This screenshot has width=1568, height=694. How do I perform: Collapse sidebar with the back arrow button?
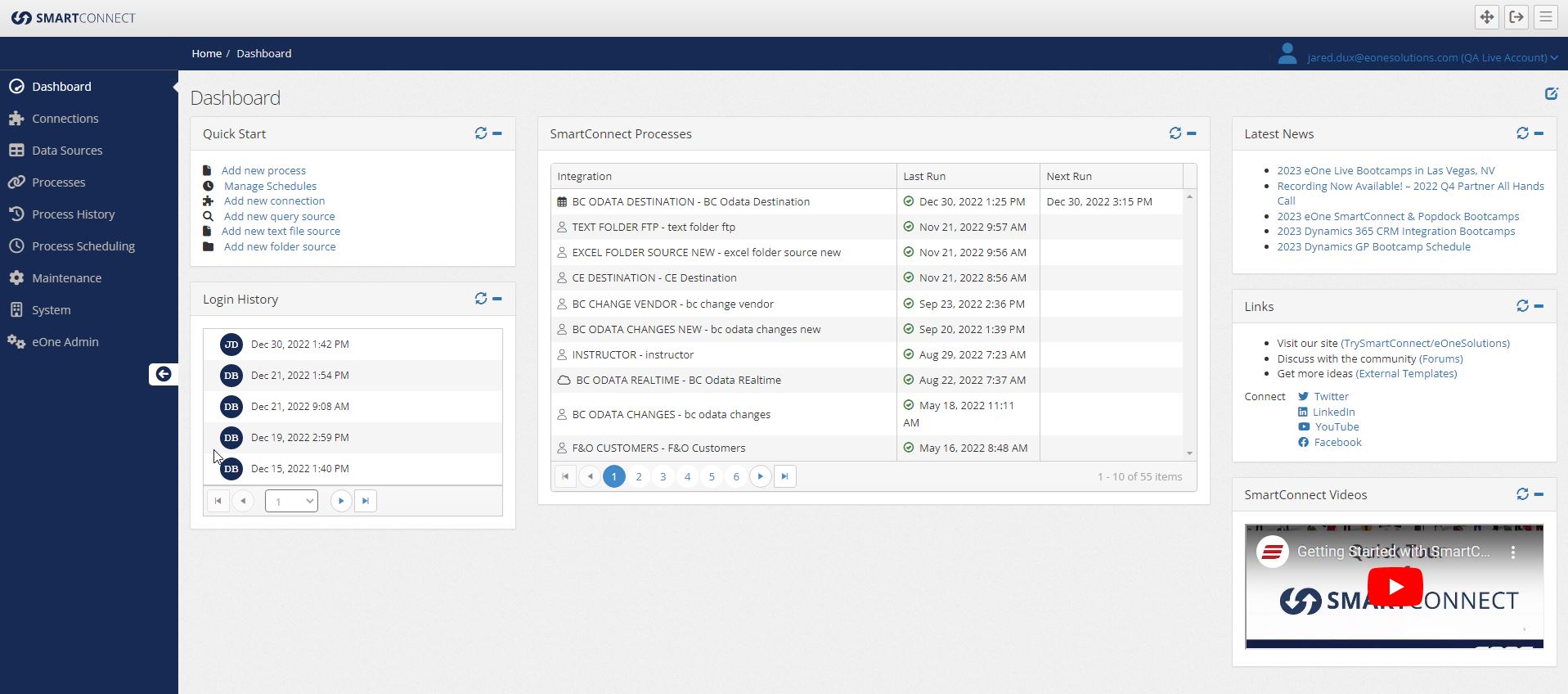(164, 374)
